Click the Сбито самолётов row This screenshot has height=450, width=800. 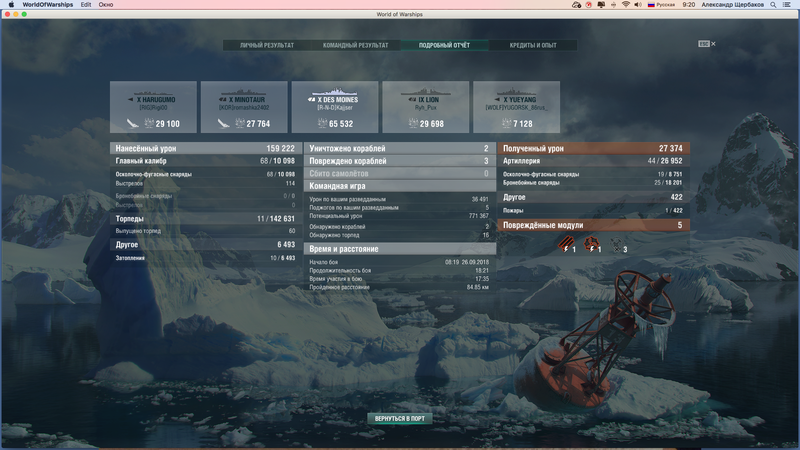399,173
